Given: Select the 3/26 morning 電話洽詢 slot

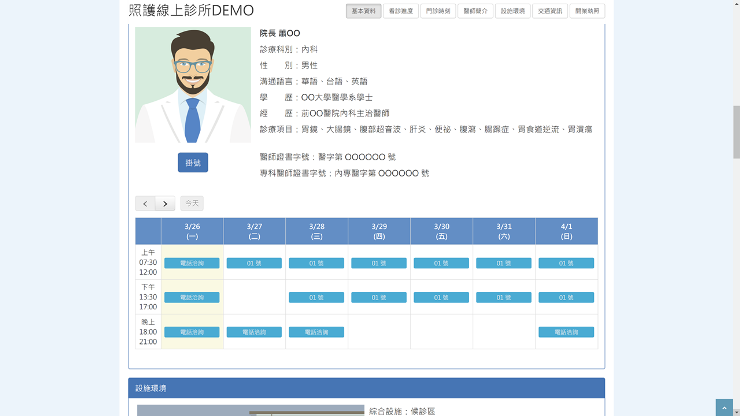Looking at the screenshot, I should tap(192, 263).
